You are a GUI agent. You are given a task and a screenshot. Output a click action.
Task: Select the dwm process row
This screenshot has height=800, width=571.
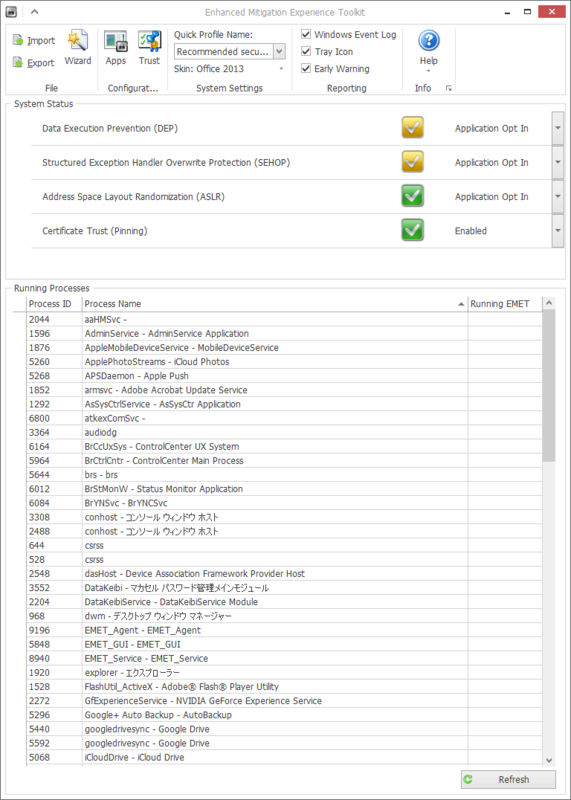pyautogui.click(x=285, y=616)
